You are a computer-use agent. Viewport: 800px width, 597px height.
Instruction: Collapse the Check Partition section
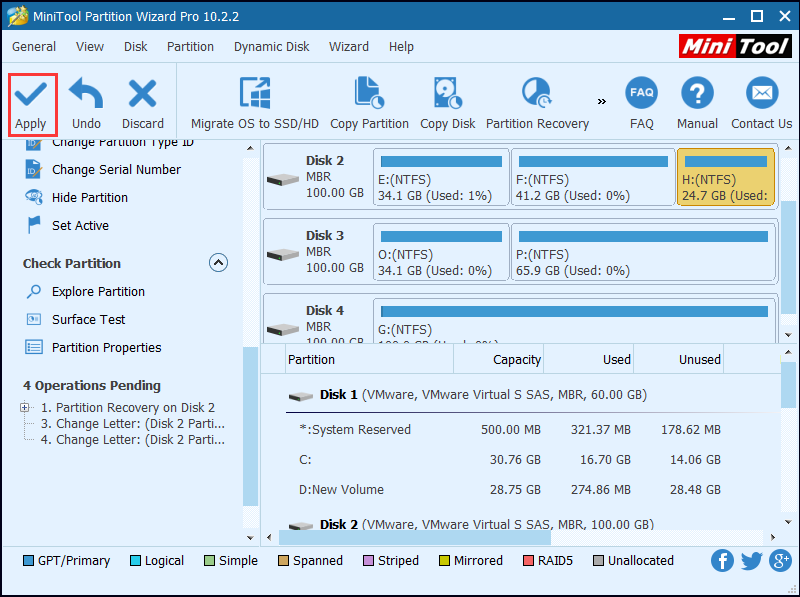[x=218, y=263]
